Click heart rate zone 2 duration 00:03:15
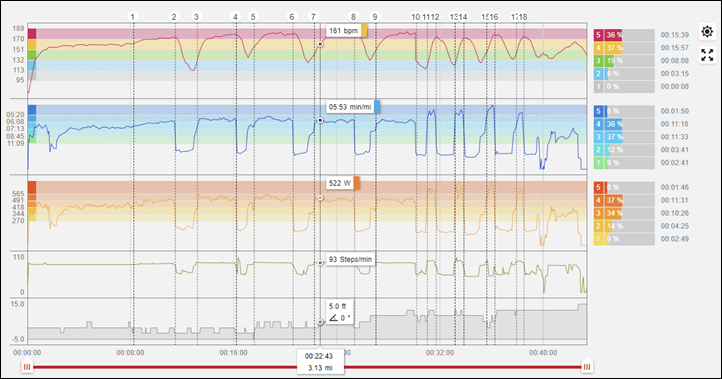This screenshot has width=722, height=379. click(675, 74)
